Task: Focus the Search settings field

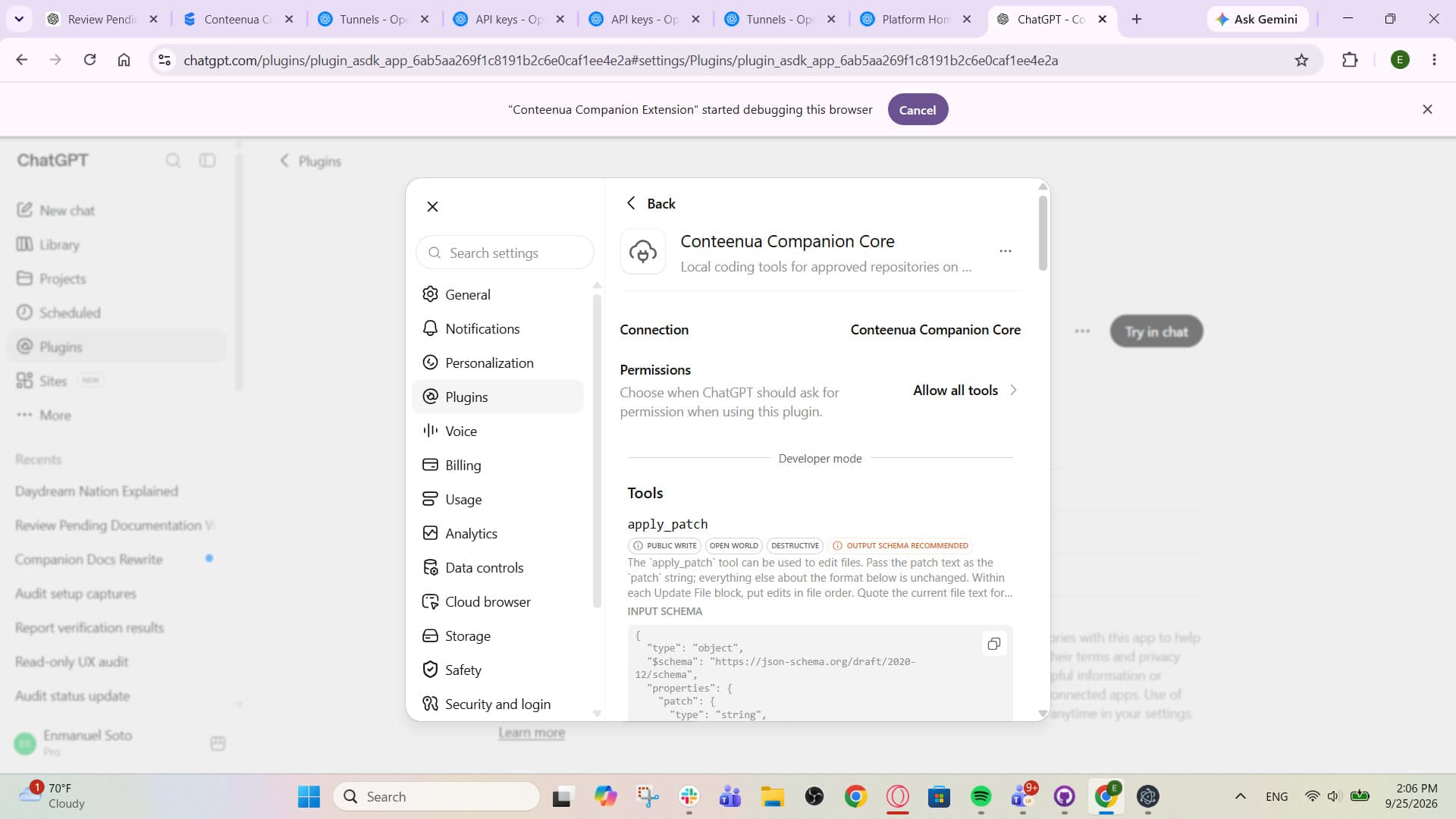Action: [505, 253]
